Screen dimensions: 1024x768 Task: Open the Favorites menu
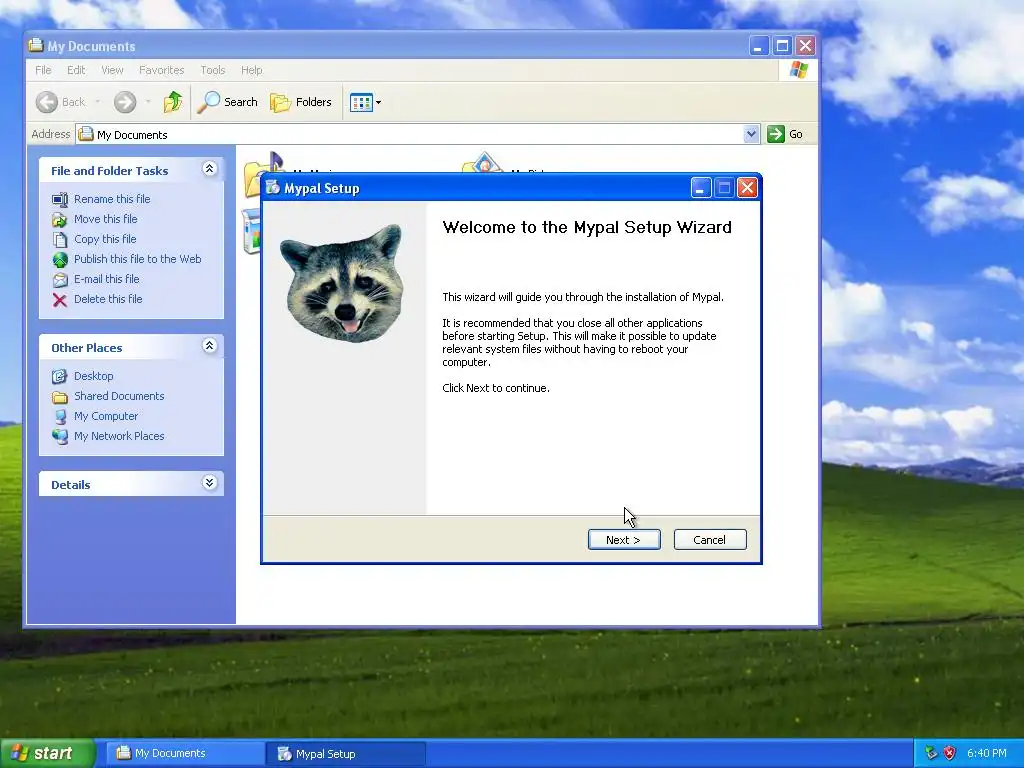click(x=161, y=70)
